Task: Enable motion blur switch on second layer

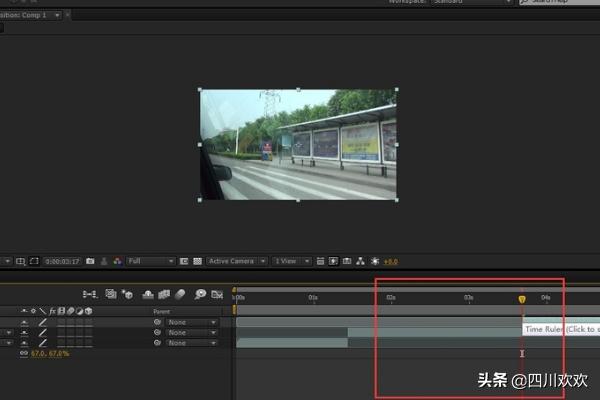Action: pyautogui.click(x=70, y=333)
